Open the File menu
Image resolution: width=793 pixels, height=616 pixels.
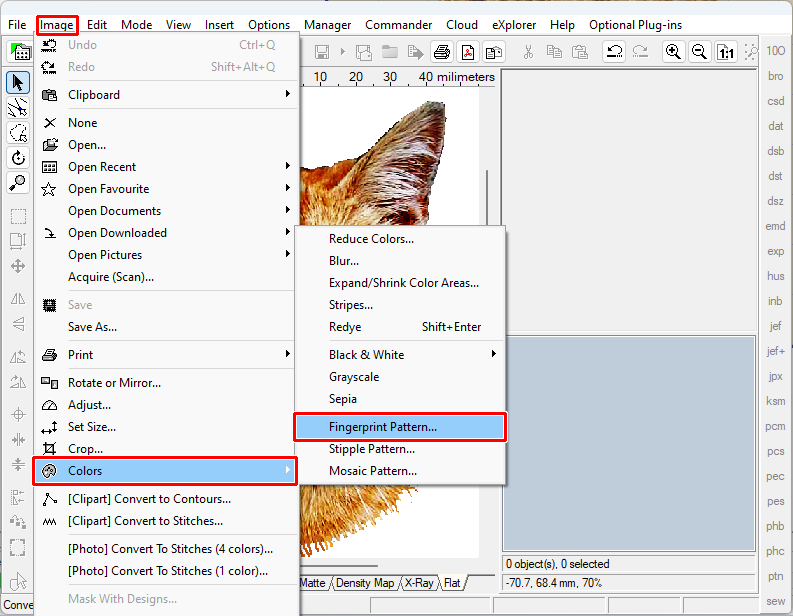[17, 25]
